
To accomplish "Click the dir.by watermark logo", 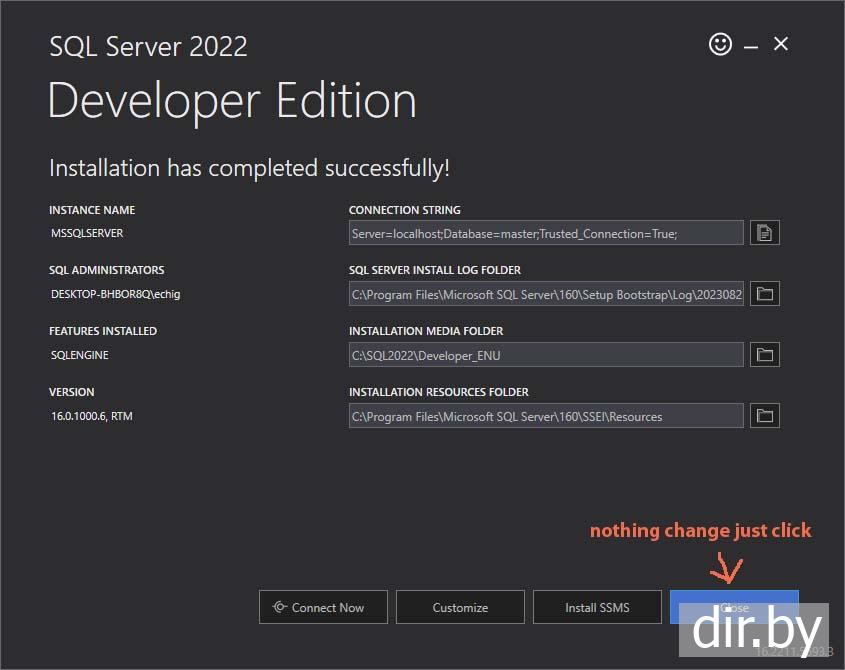I will (x=757, y=630).
